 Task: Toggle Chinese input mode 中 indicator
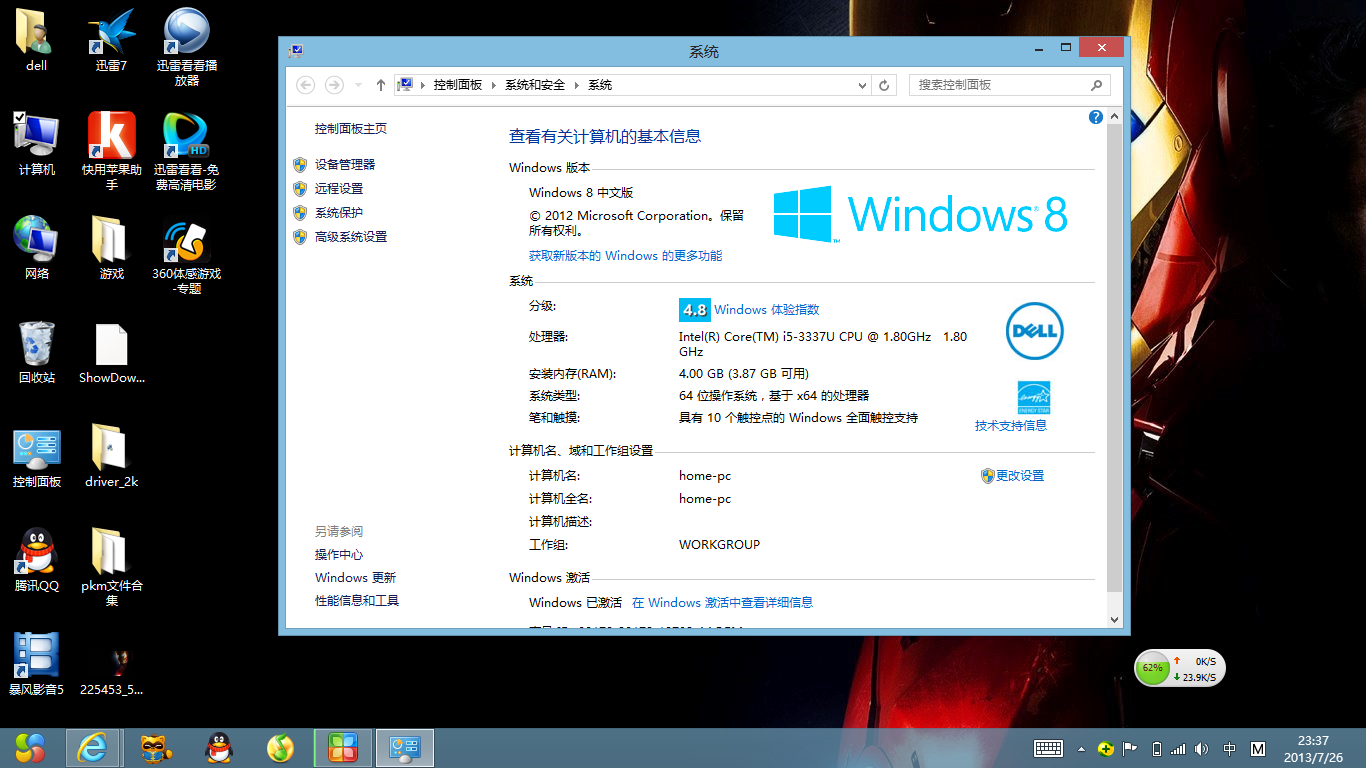click(x=1230, y=748)
